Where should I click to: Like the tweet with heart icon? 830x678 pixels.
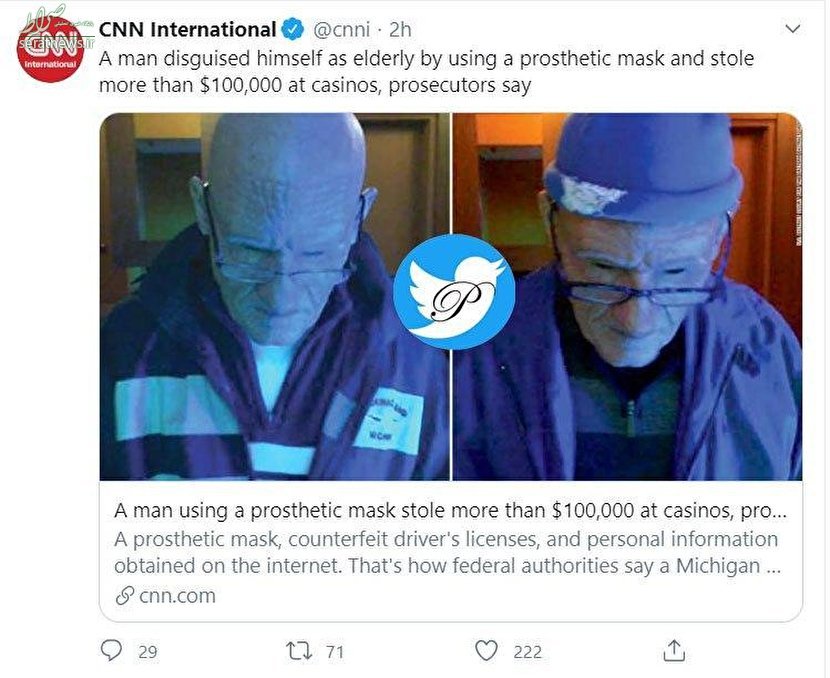click(x=486, y=650)
